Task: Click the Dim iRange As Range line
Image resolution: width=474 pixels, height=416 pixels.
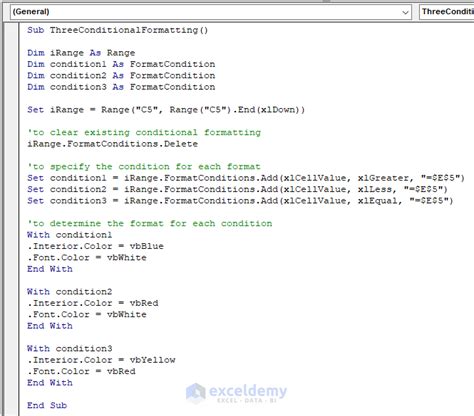Action: tap(81, 53)
